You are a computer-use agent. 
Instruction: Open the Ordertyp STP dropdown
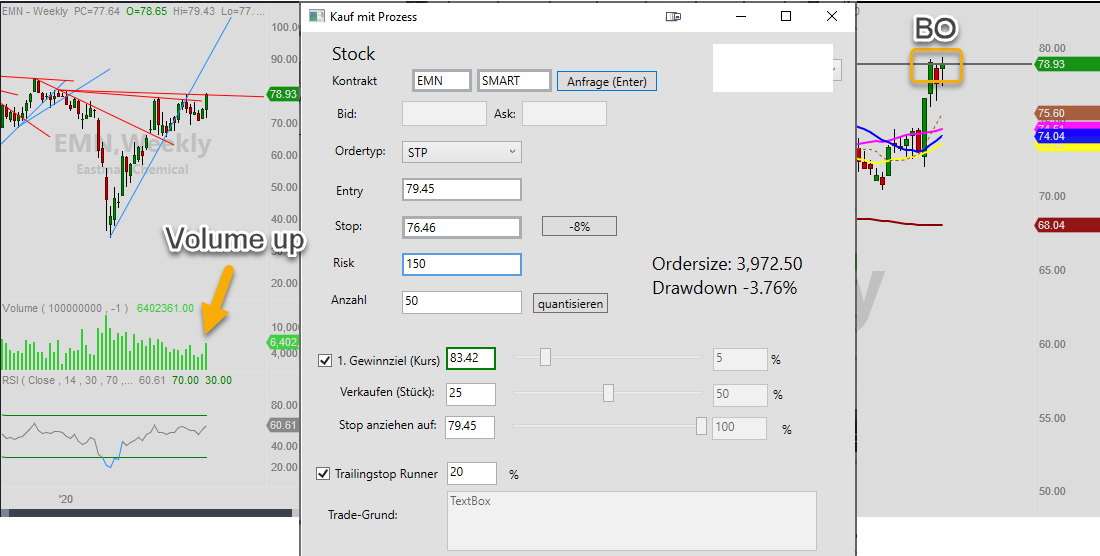coord(462,151)
